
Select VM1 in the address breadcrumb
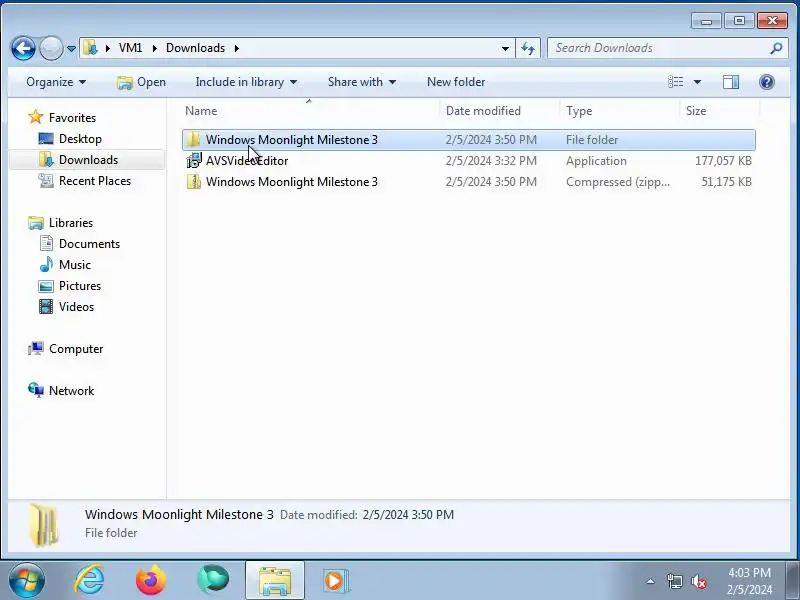[x=131, y=48]
